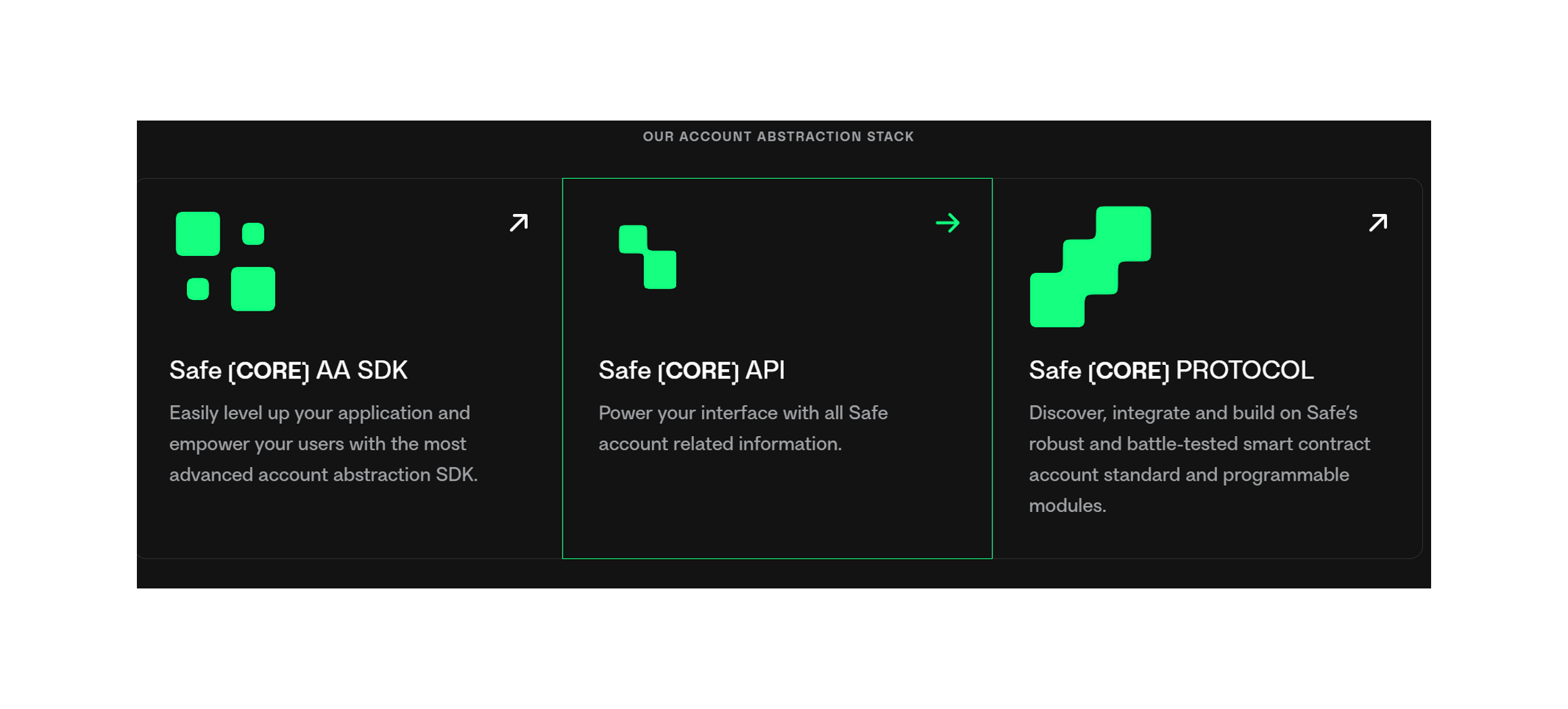
Task: Click the large bottom-right square in SDK logo
Action: pyautogui.click(x=253, y=289)
